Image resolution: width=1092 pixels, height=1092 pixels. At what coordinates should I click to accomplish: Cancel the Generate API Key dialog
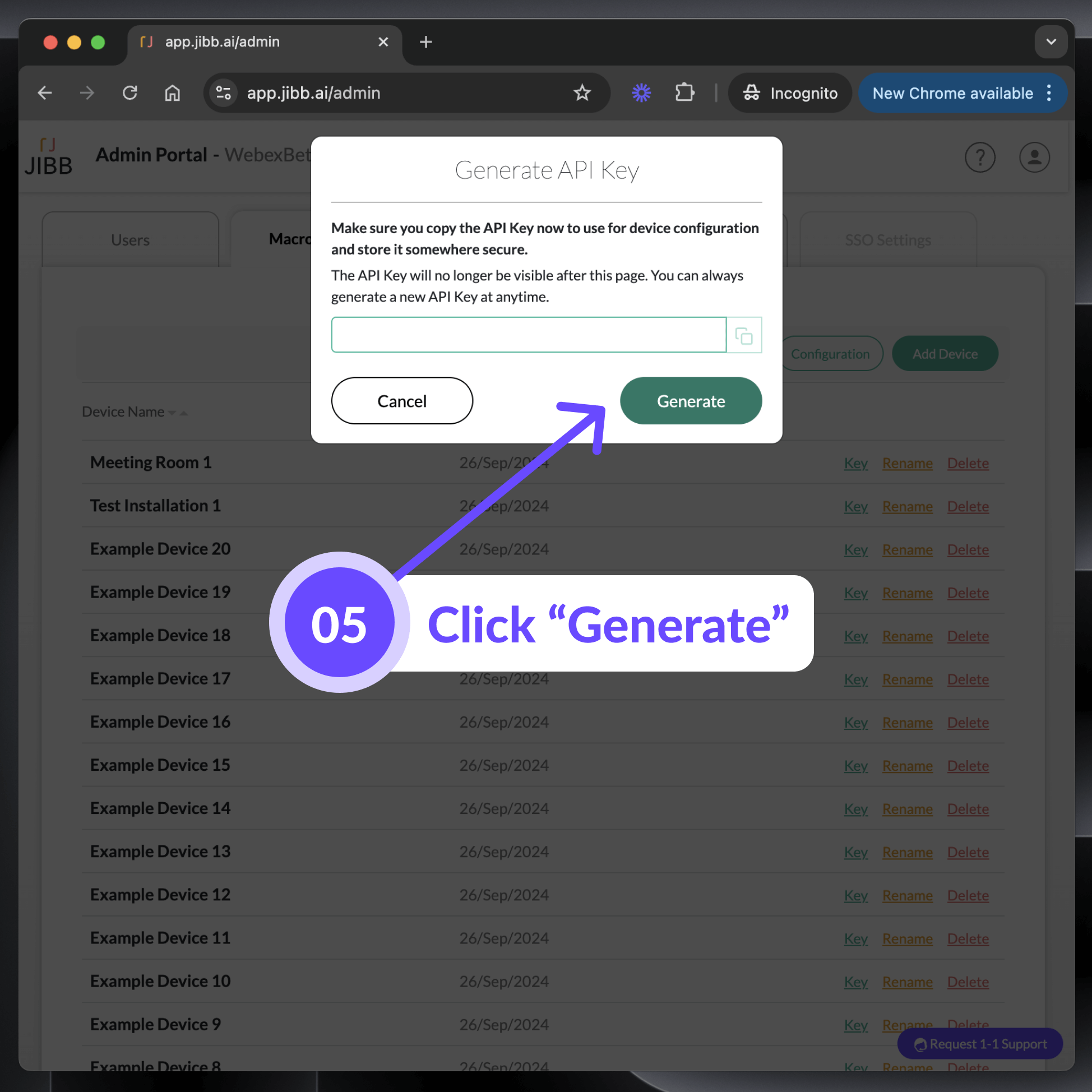pos(402,401)
